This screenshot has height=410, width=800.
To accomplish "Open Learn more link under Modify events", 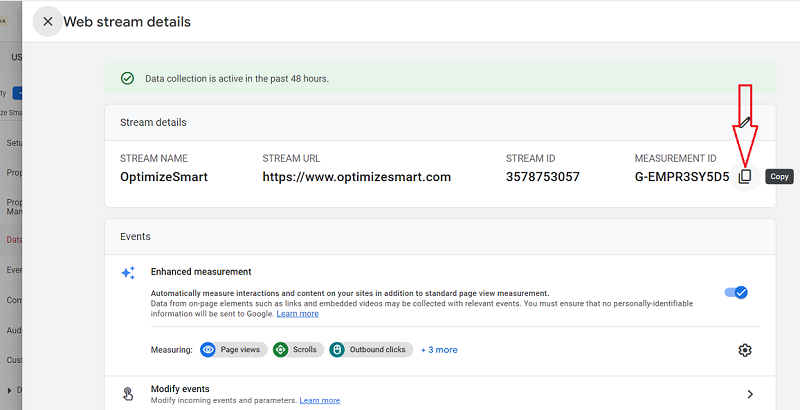I will coord(319,401).
